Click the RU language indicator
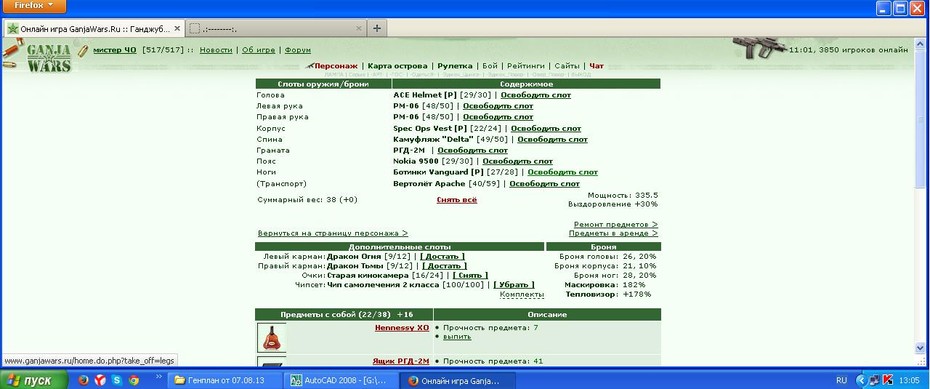 click(x=841, y=380)
